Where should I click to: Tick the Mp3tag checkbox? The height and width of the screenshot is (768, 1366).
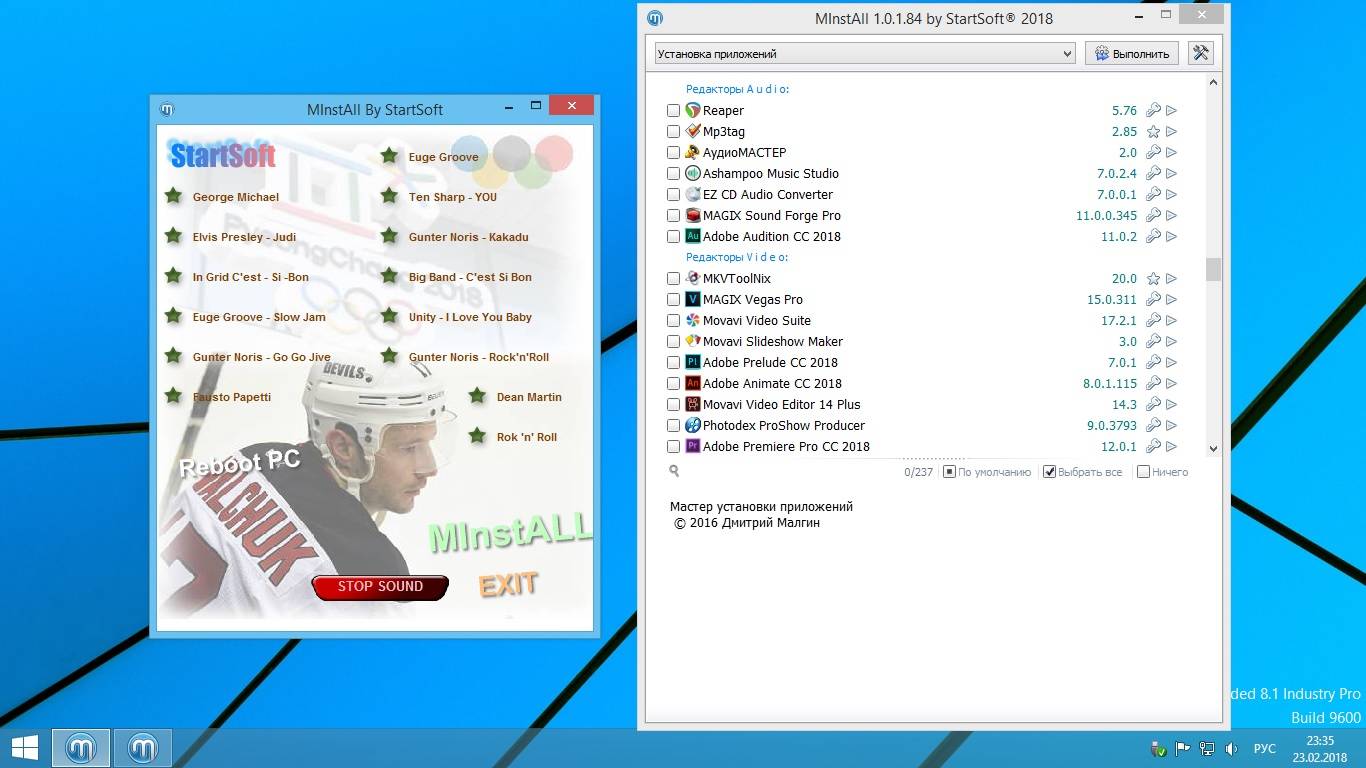tap(673, 132)
